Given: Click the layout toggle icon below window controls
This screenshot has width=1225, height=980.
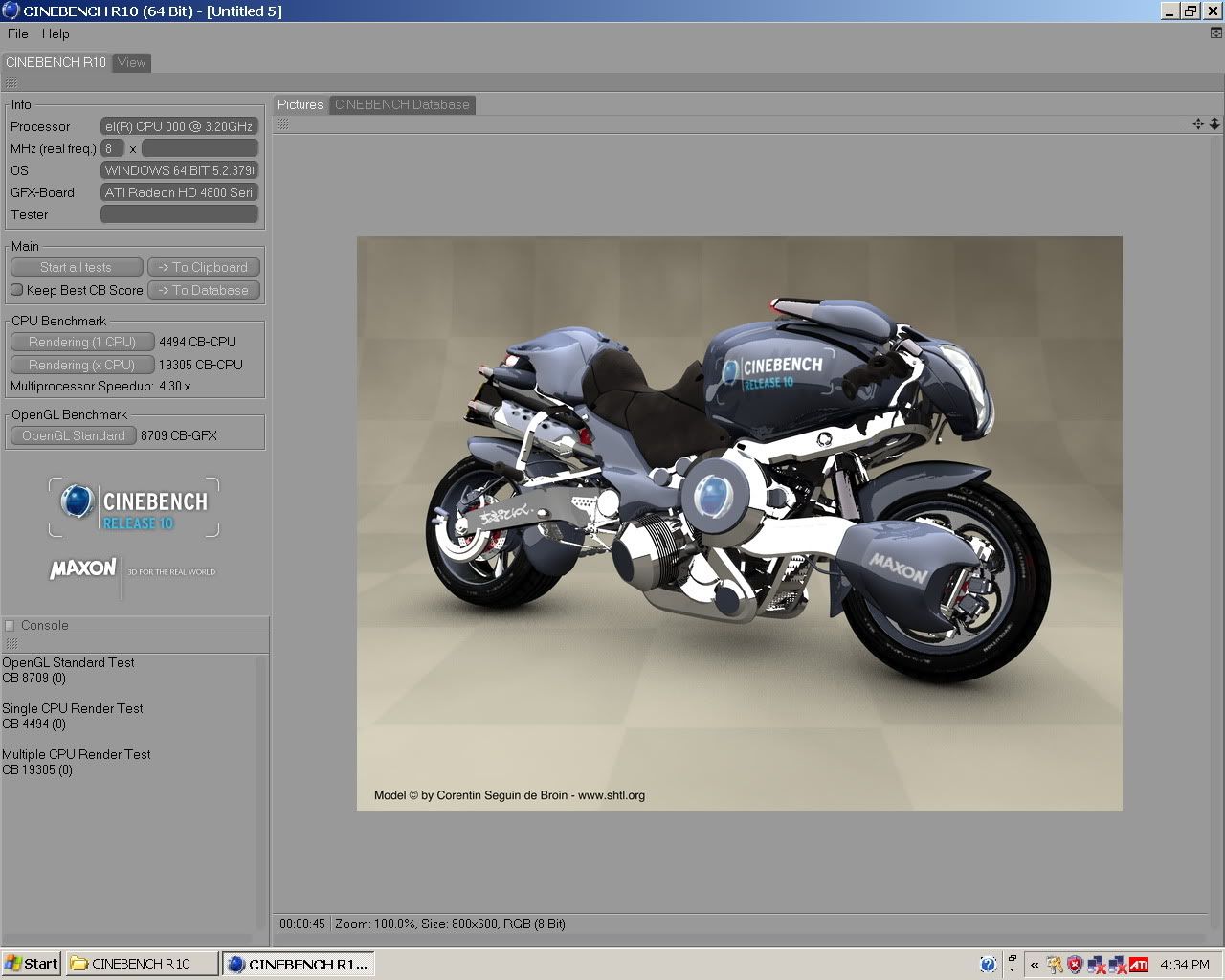Looking at the screenshot, I should click(x=1216, y=33).
